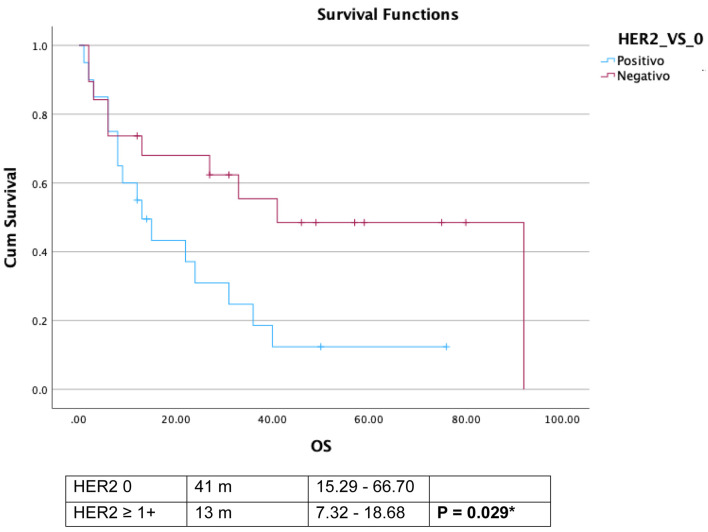Click the red Negativo legend line swatch
Image resolution: width=708 pixels, height=532 pixels.
(x=606, y=75)
